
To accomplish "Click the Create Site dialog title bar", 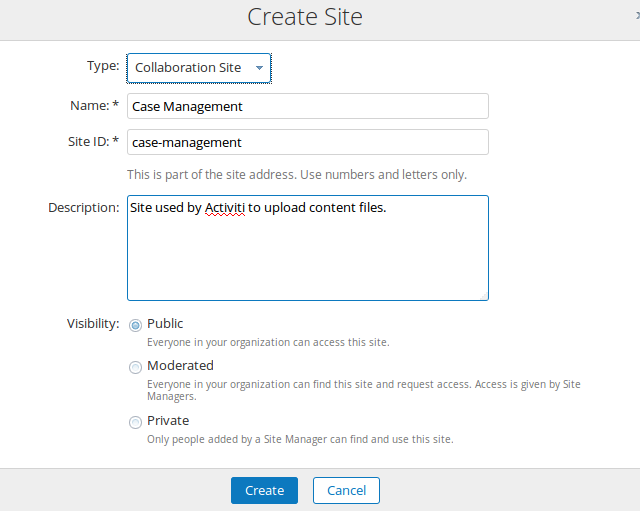I will [x=305, y=17].
